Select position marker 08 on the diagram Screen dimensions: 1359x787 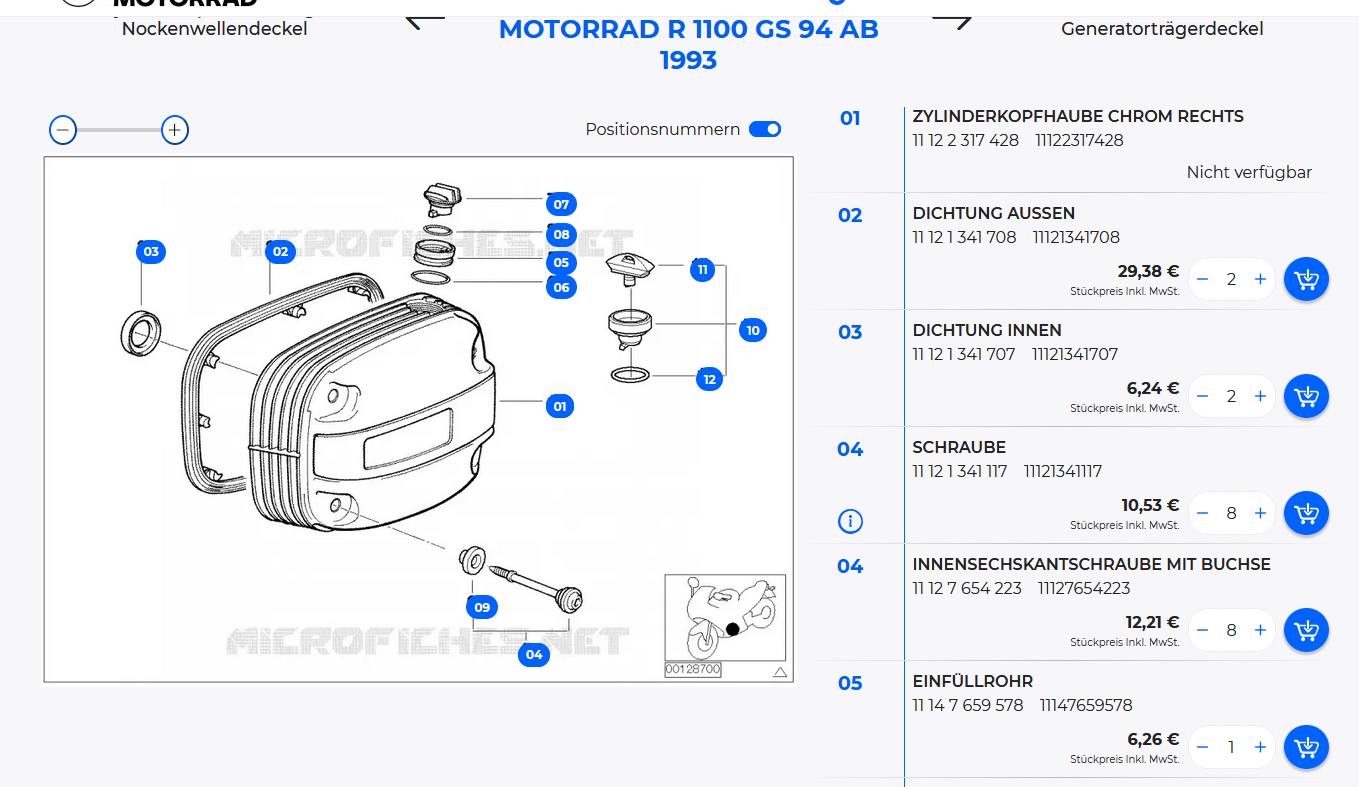click(561, 235)
